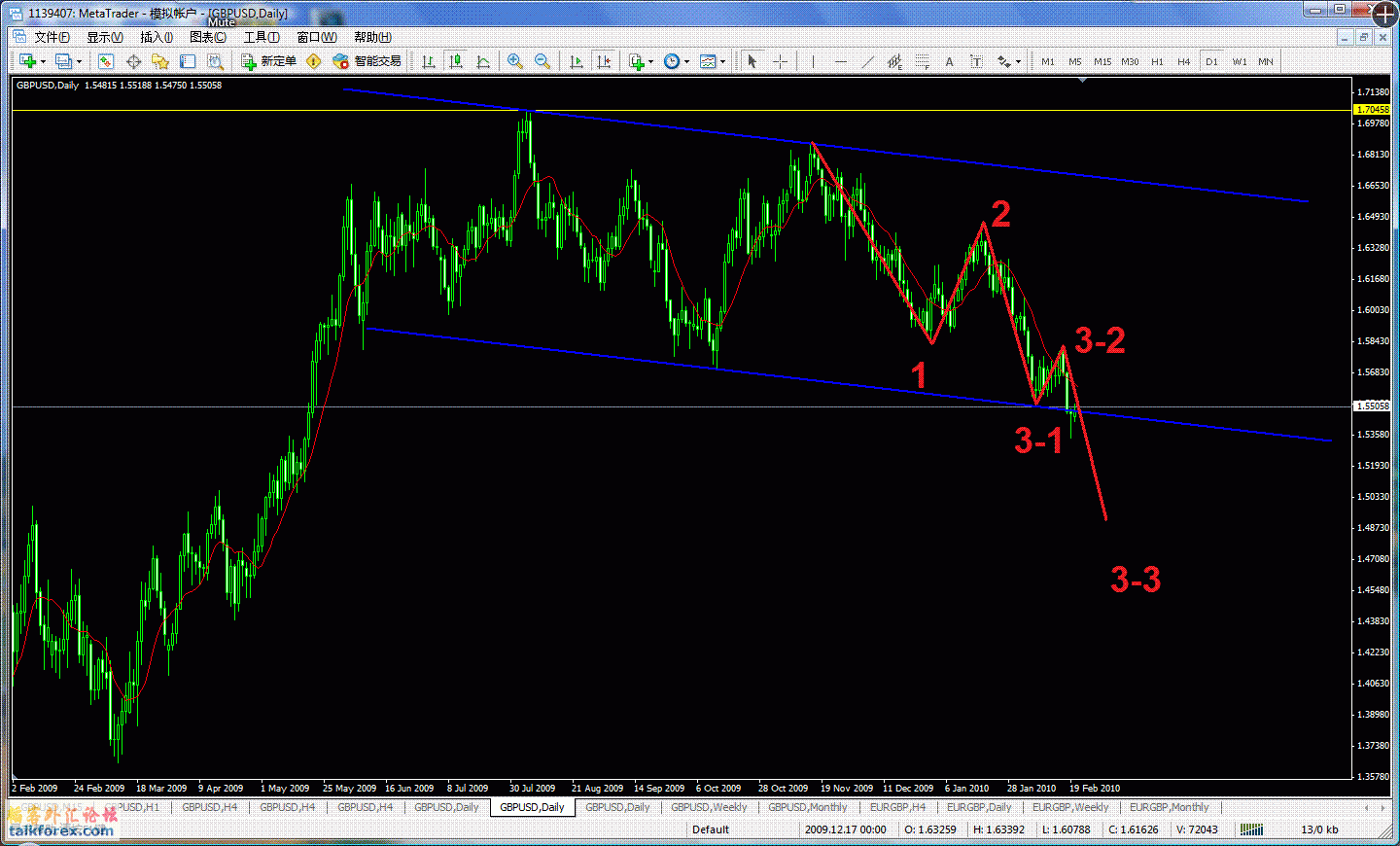Expand the templates dropdown arrow
Image resolution: width=1400 pixels, height=846 pixels.
722,61
